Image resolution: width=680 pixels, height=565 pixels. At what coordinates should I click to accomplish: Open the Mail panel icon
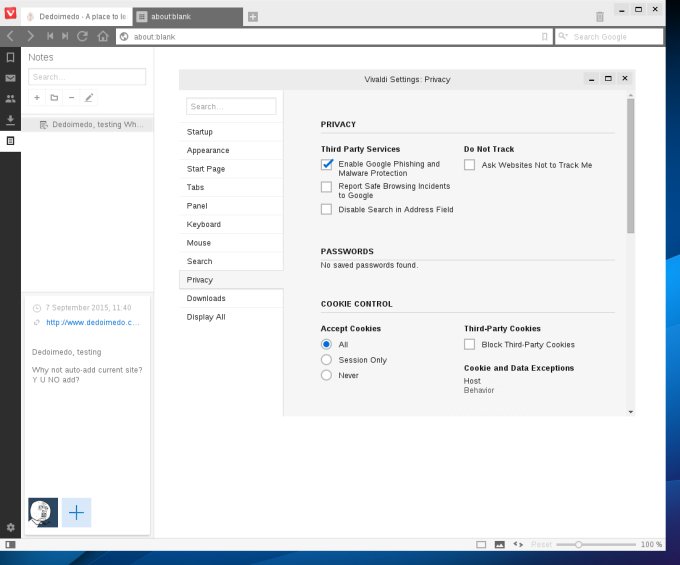coord(10,78)
